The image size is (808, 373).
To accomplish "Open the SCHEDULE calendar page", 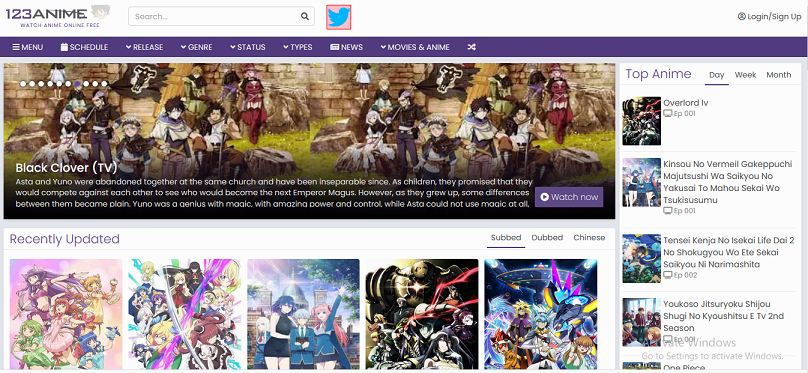I will coord(85,47).
